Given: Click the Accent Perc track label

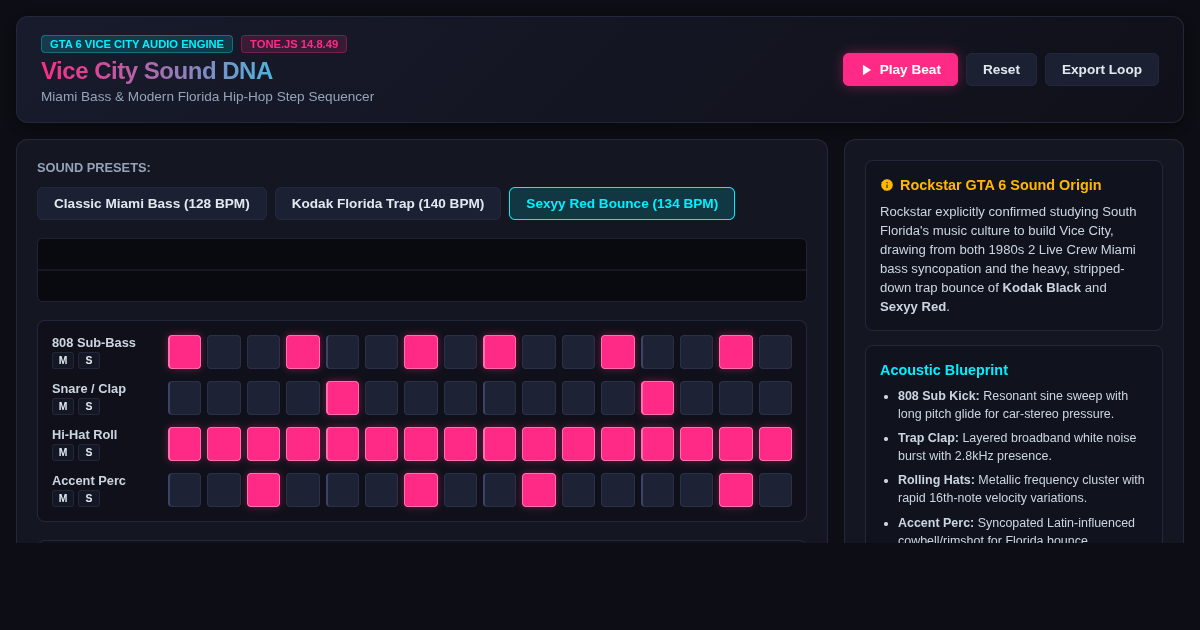Looking at the screenshot, I should (89, 481).
